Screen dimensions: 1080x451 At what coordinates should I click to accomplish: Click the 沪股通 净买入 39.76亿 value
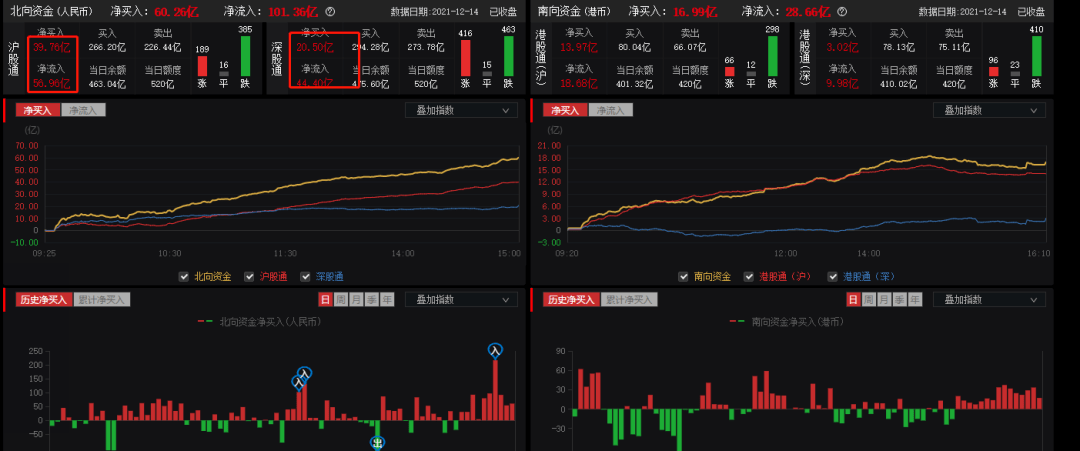coord(50,47)
